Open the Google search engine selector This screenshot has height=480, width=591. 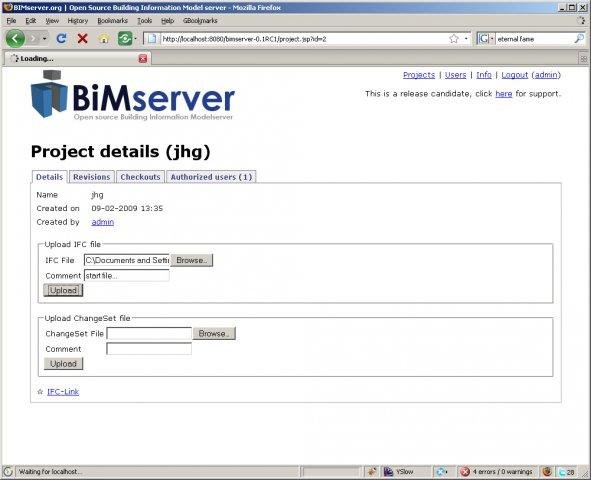click(x=486, y=38)
